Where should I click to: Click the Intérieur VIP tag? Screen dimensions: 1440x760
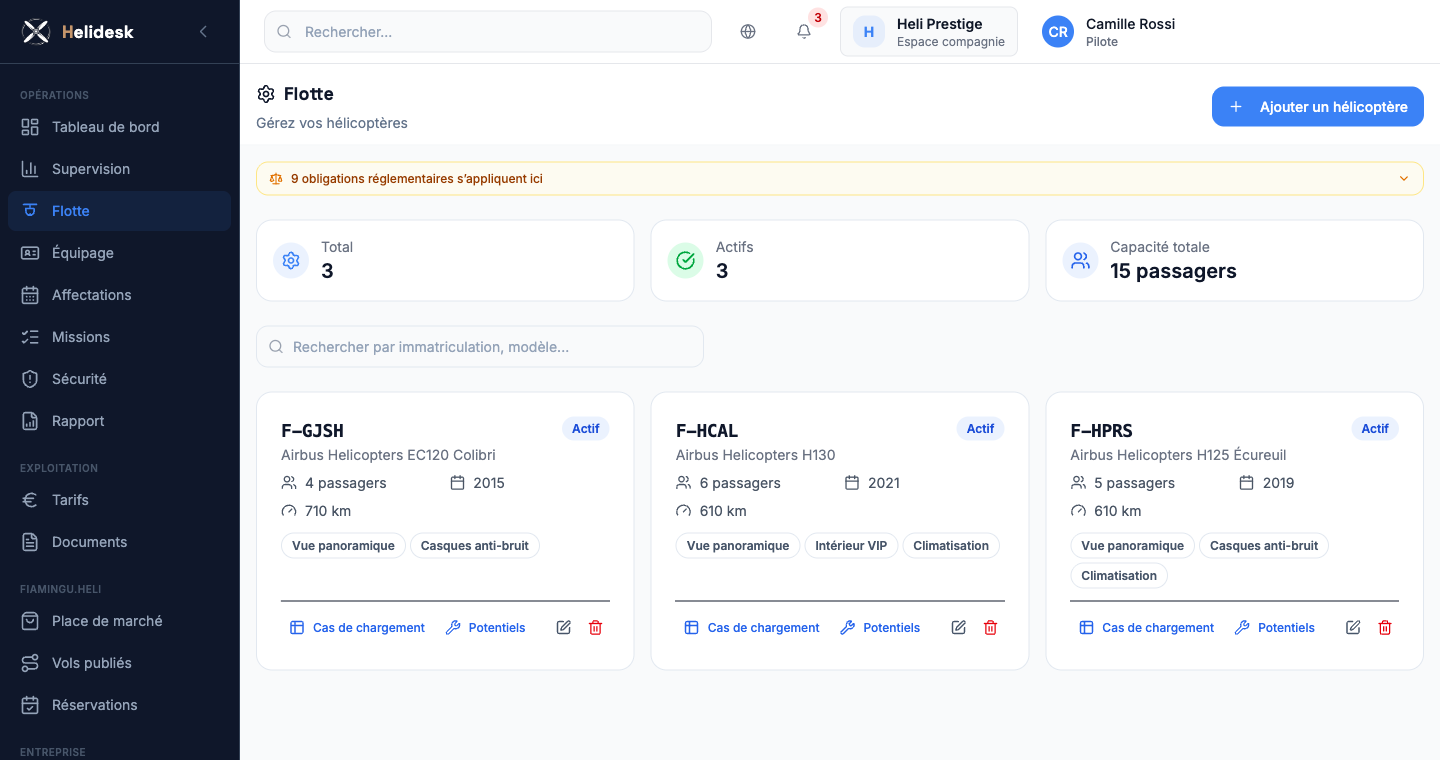point(851,546)
